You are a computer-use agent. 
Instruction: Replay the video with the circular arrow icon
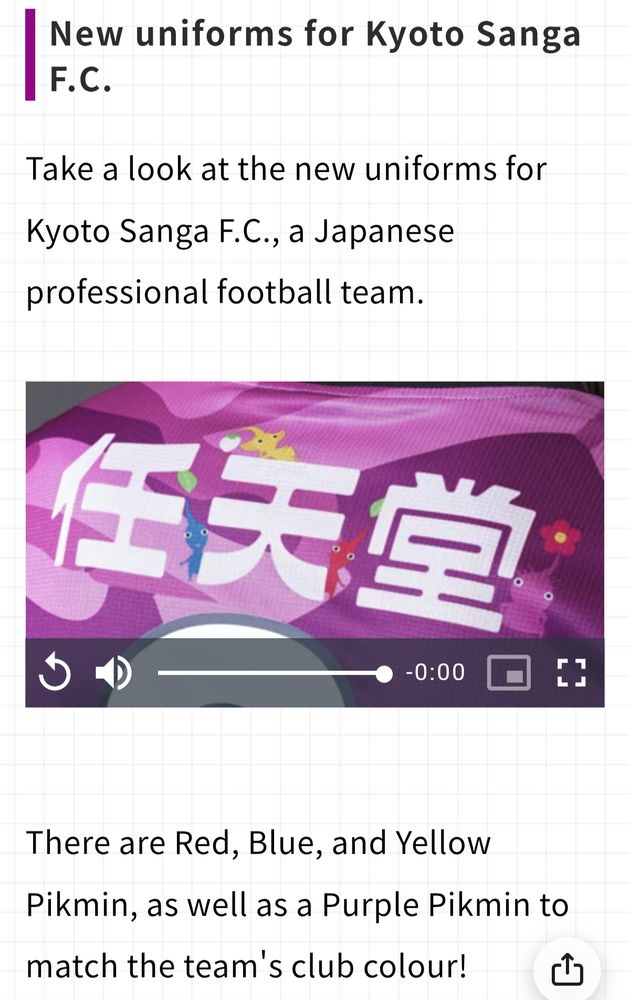55,673
